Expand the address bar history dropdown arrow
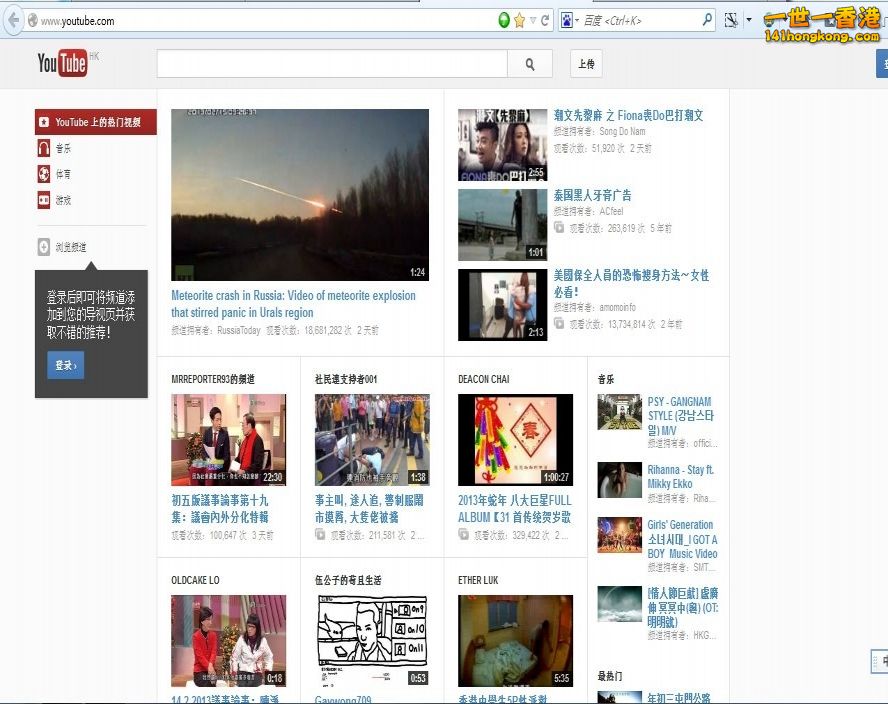The width and height of the screenshot is (888, 704). click(533, 20)
